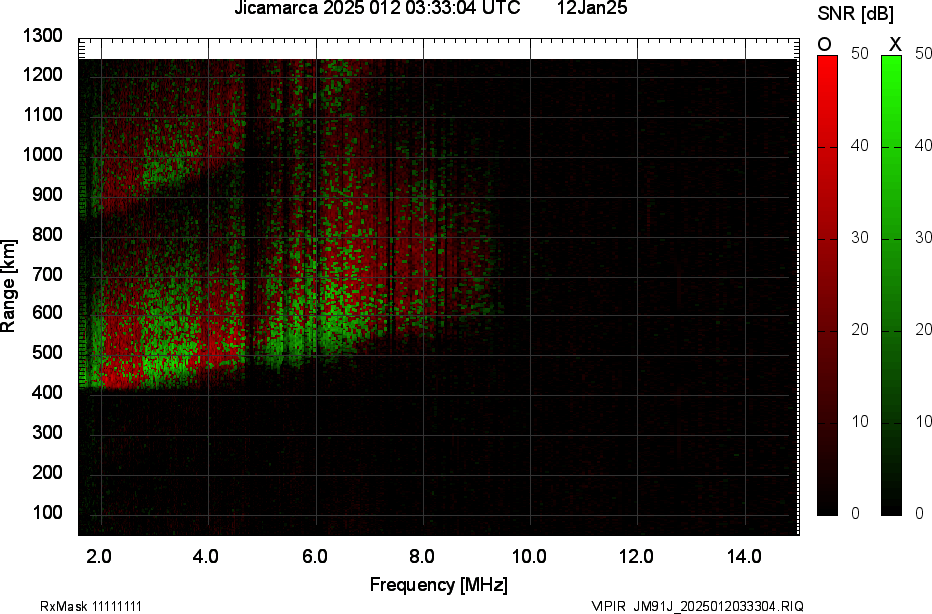Click the "1300" range tick label
This screenshot has width=932, height=614.
coord(43,36)
